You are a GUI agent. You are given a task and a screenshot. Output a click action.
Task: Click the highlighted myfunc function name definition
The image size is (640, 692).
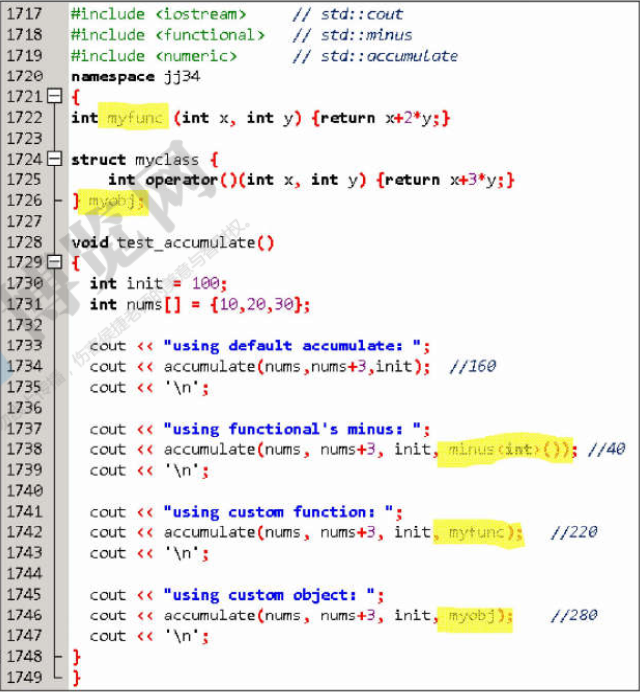tap(133, 118)
